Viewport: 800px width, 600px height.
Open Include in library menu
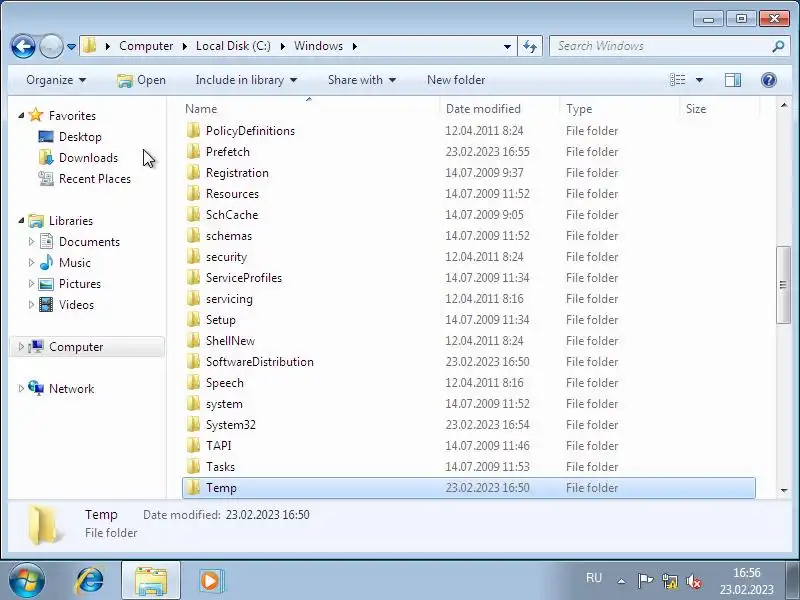pyautogui.click(x=246, y=80)
